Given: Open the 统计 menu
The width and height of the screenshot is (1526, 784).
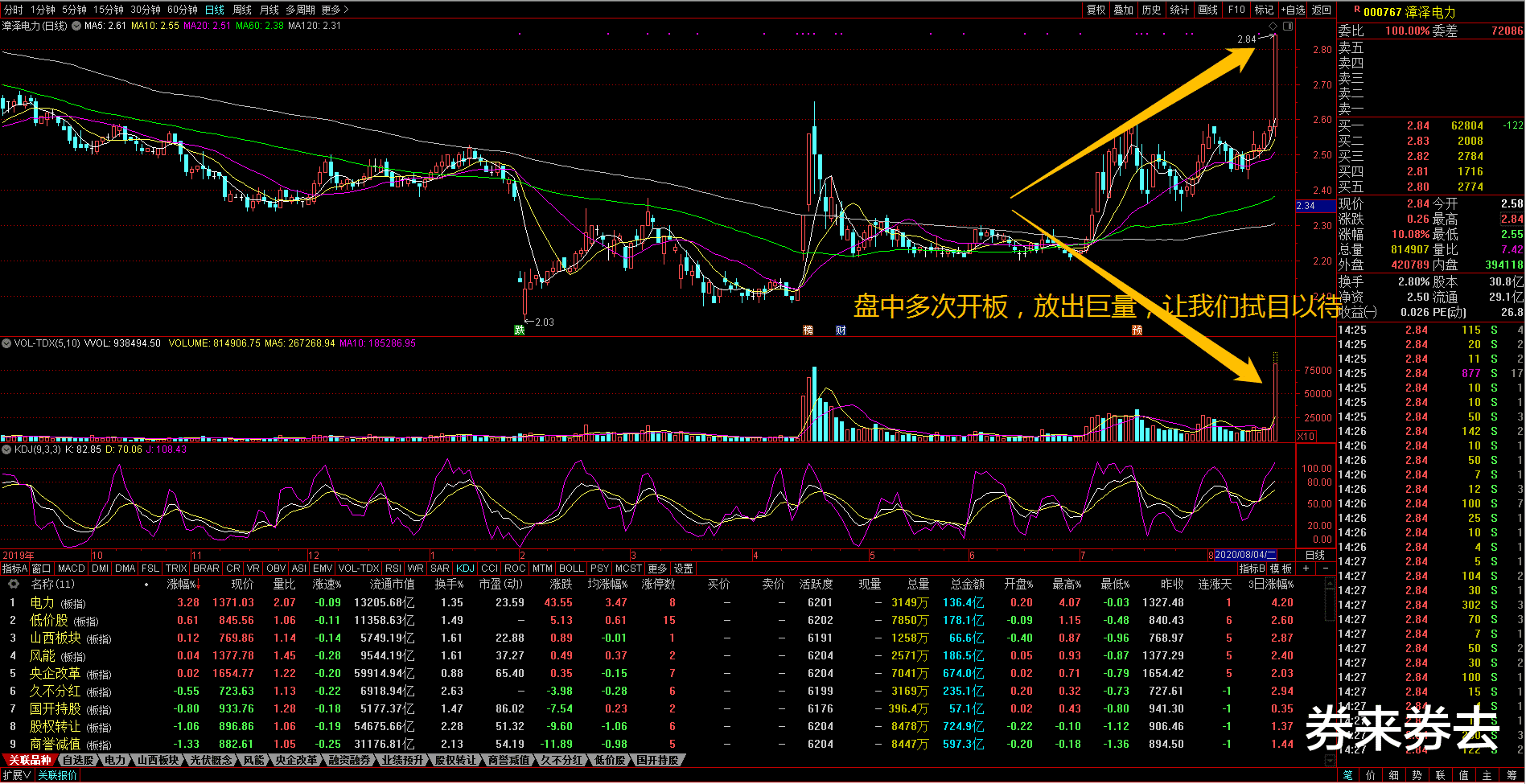Looking at the screenshot, I should coord(1179,10).
